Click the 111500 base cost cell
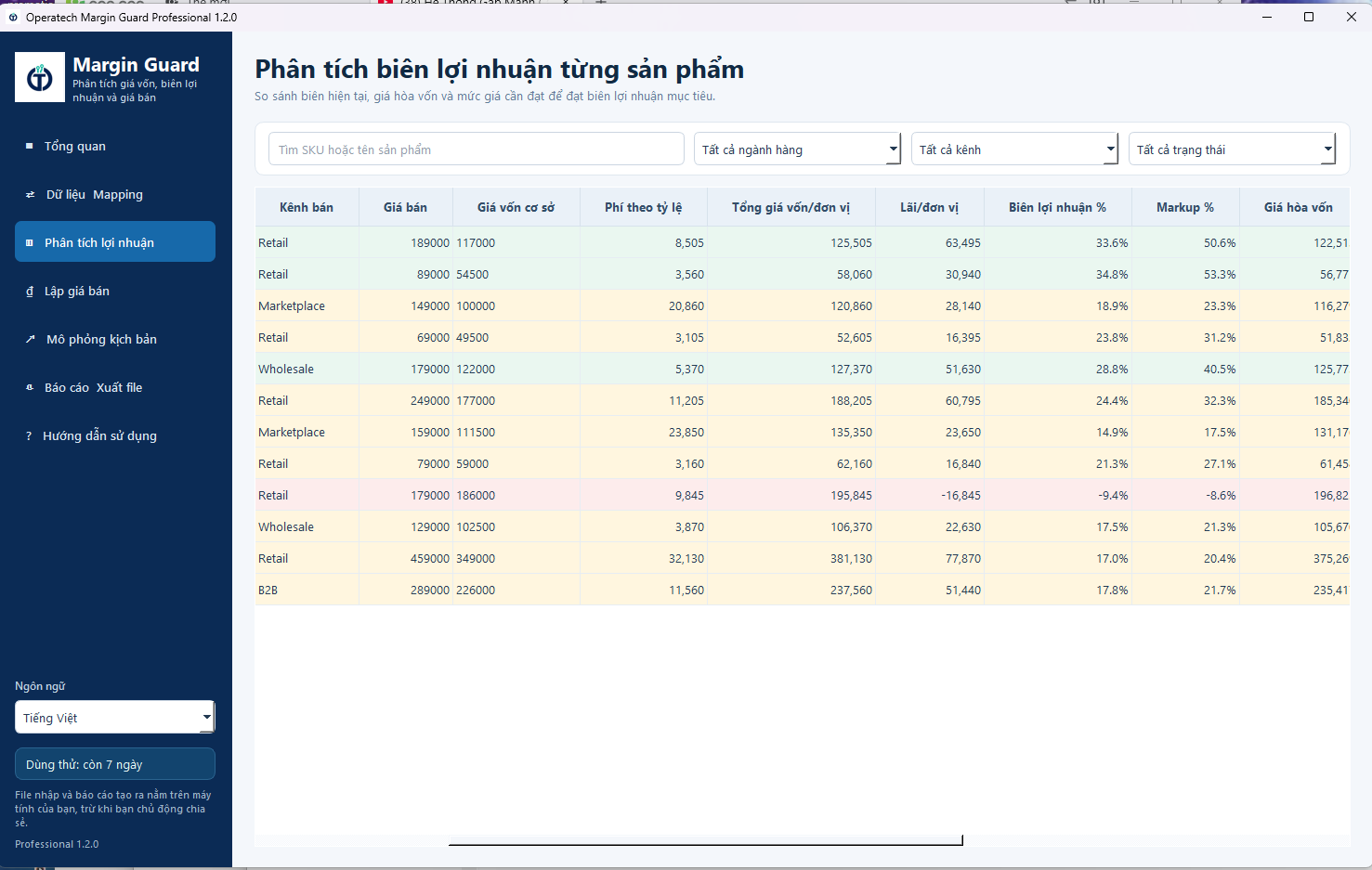Image resolution: width=1372 pixels, height=870 pixels. [516, 432]
